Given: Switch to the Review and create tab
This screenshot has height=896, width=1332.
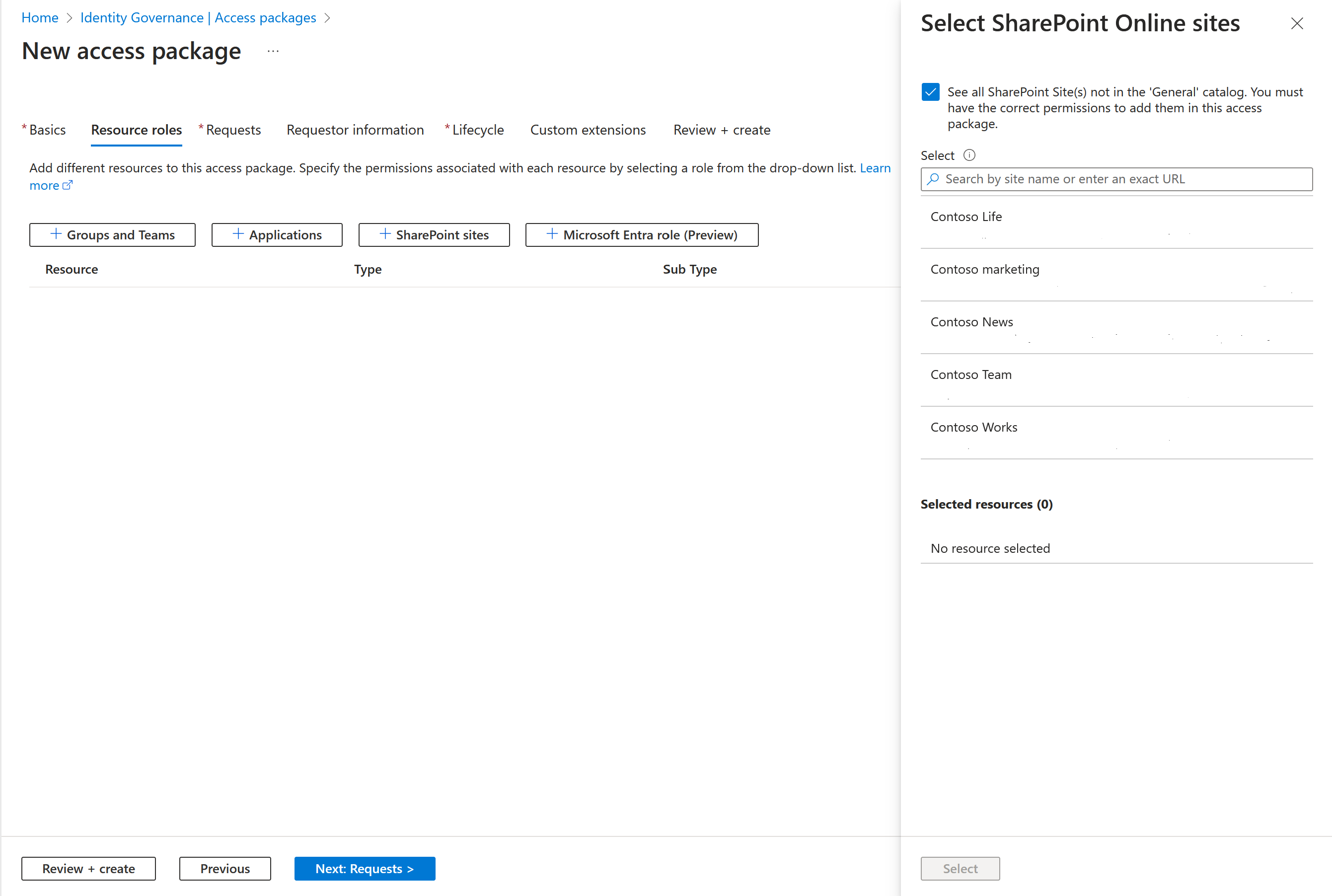Looking at the screenshot, I should coord(721,129).
